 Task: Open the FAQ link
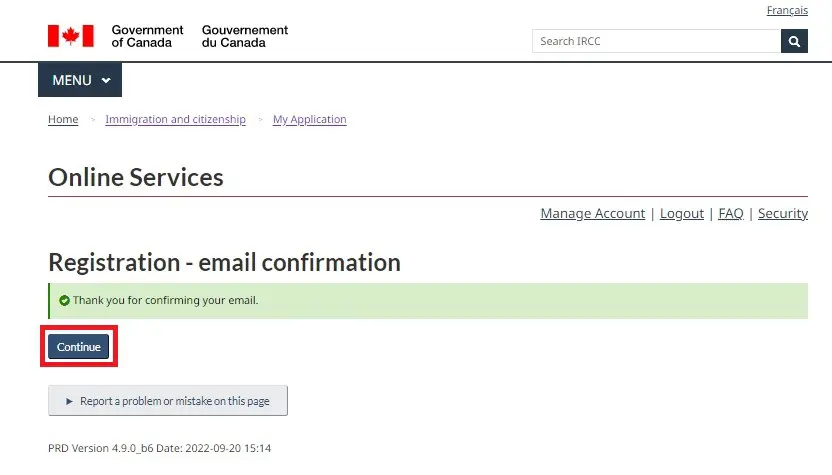(731, 213)
